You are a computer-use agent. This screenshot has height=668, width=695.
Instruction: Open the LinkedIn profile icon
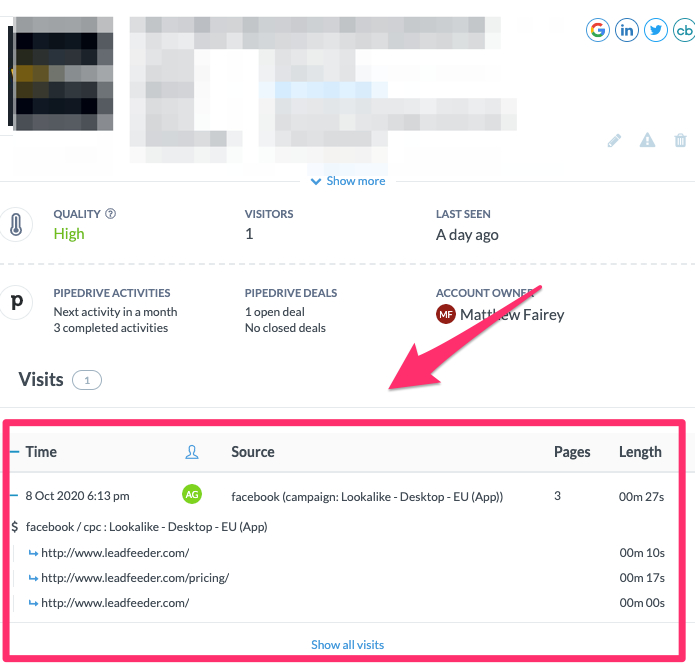(x=627, y=30)
